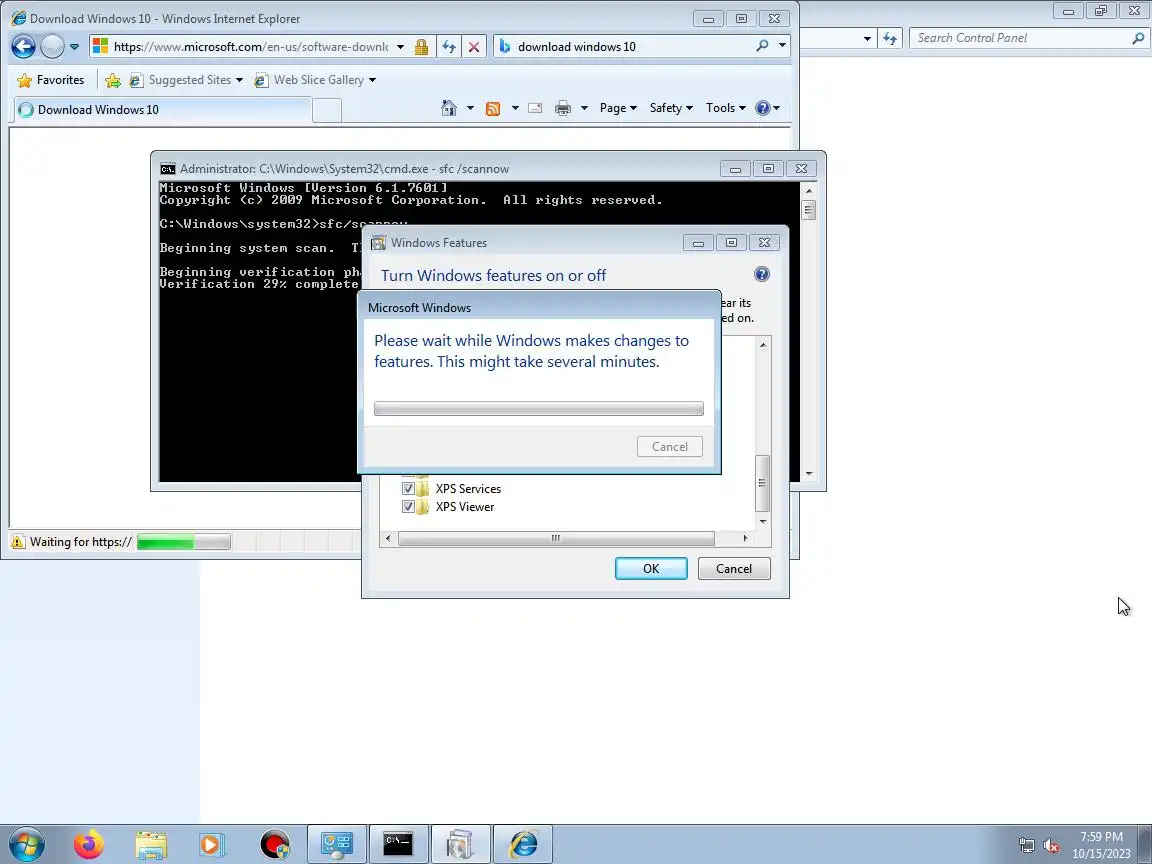Switch to Command Prompt taskbar button
Viewport: 1152px width, 864px height.
(x=398, y=845)
